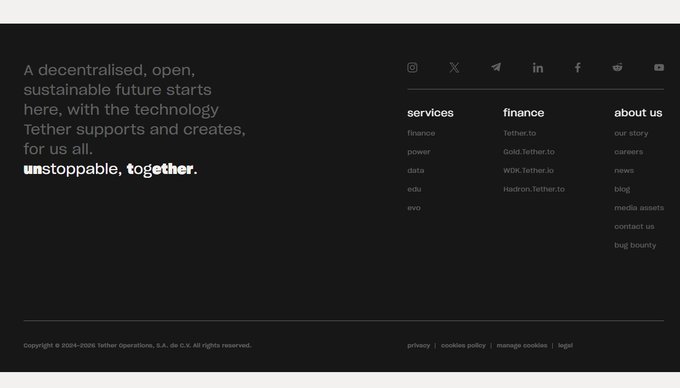Go to contact us page
This screenshot has height=388, width=680.
click(634, 226)
